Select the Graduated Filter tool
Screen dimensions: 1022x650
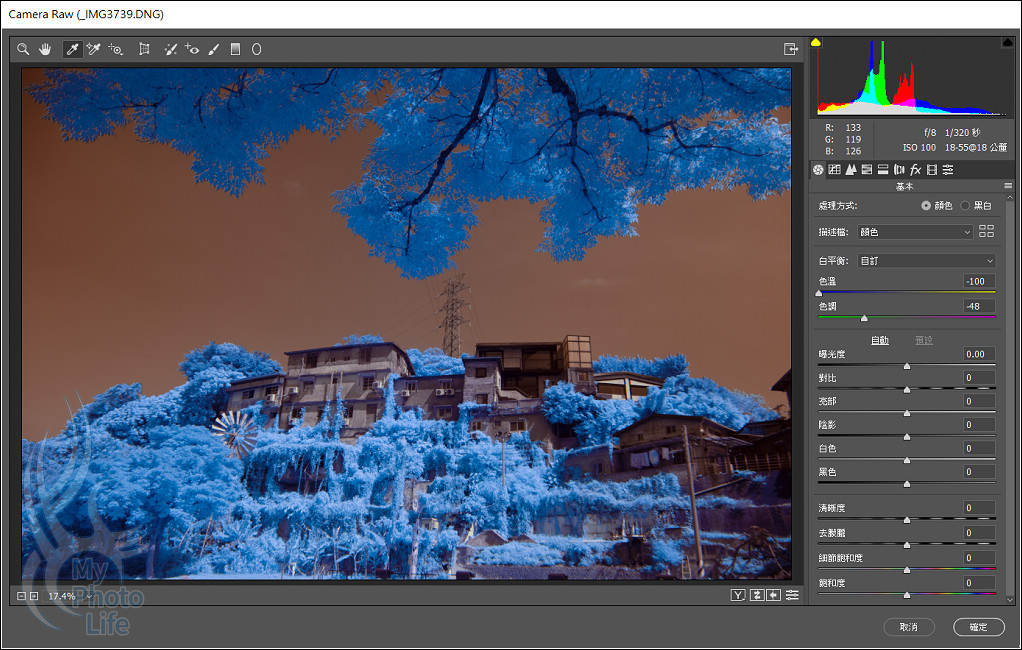[x=235, y=49]
